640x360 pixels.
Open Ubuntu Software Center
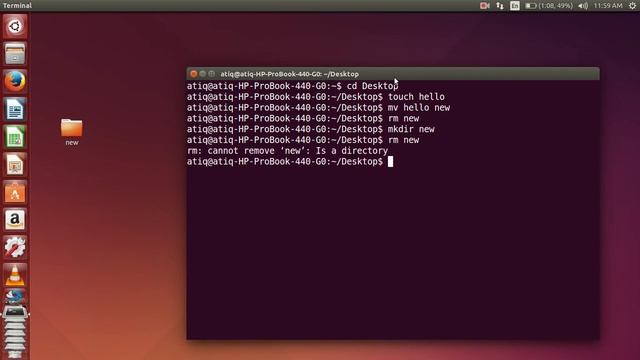click(15, 192)
